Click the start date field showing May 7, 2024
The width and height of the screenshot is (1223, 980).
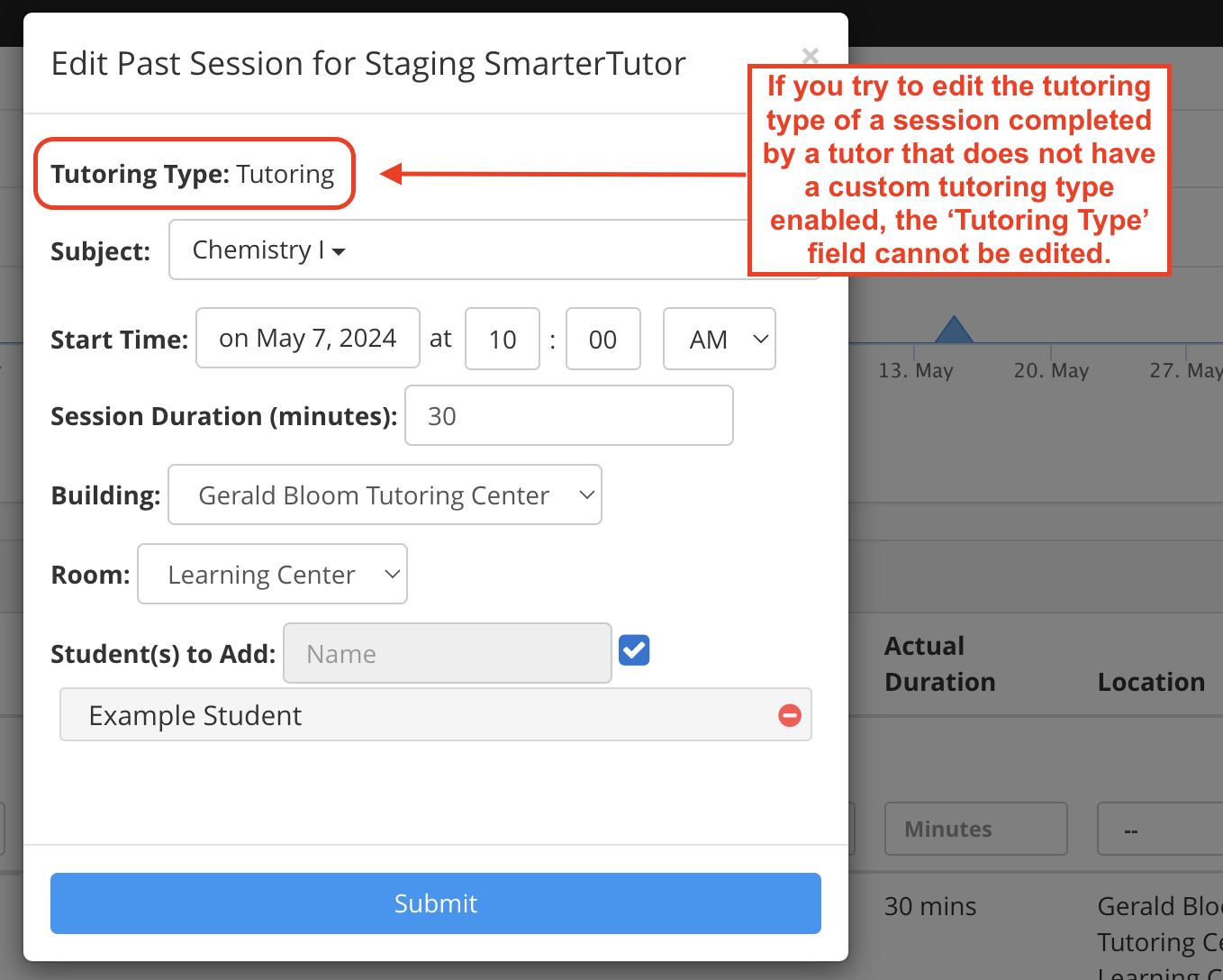(308, 338)
